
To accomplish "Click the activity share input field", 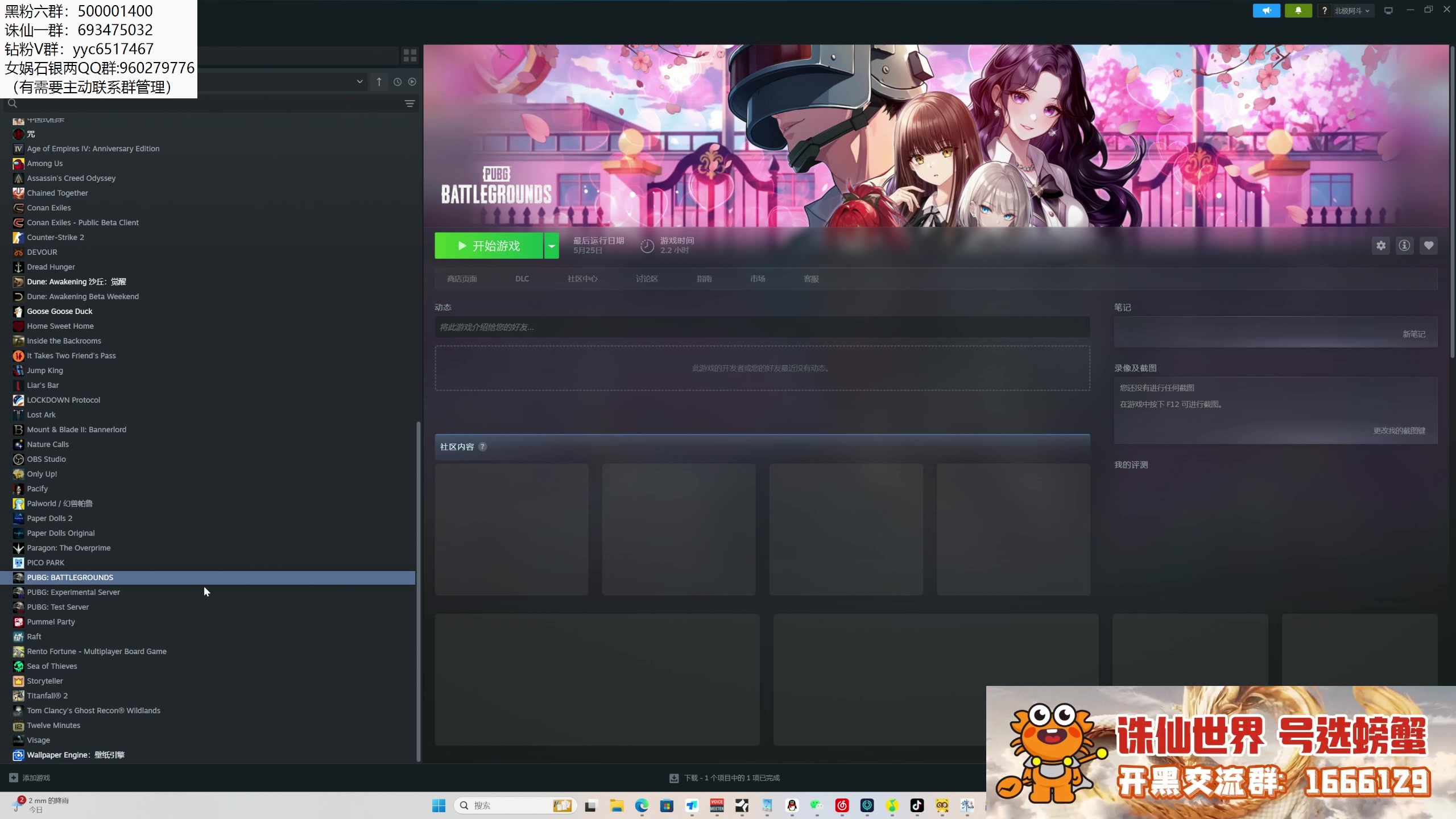I will (x=762, y=327).
